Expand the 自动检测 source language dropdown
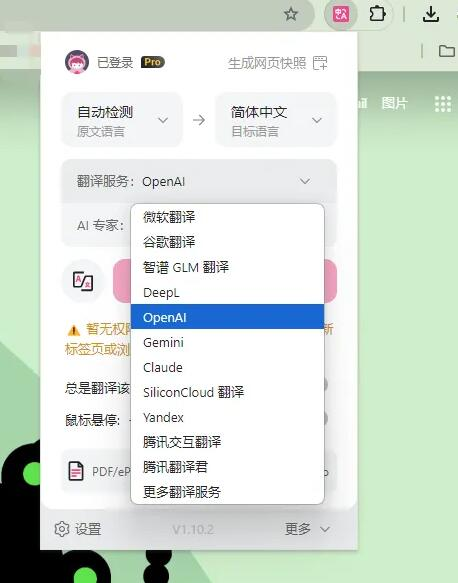 pyautogui.click(x=122, y=120)
